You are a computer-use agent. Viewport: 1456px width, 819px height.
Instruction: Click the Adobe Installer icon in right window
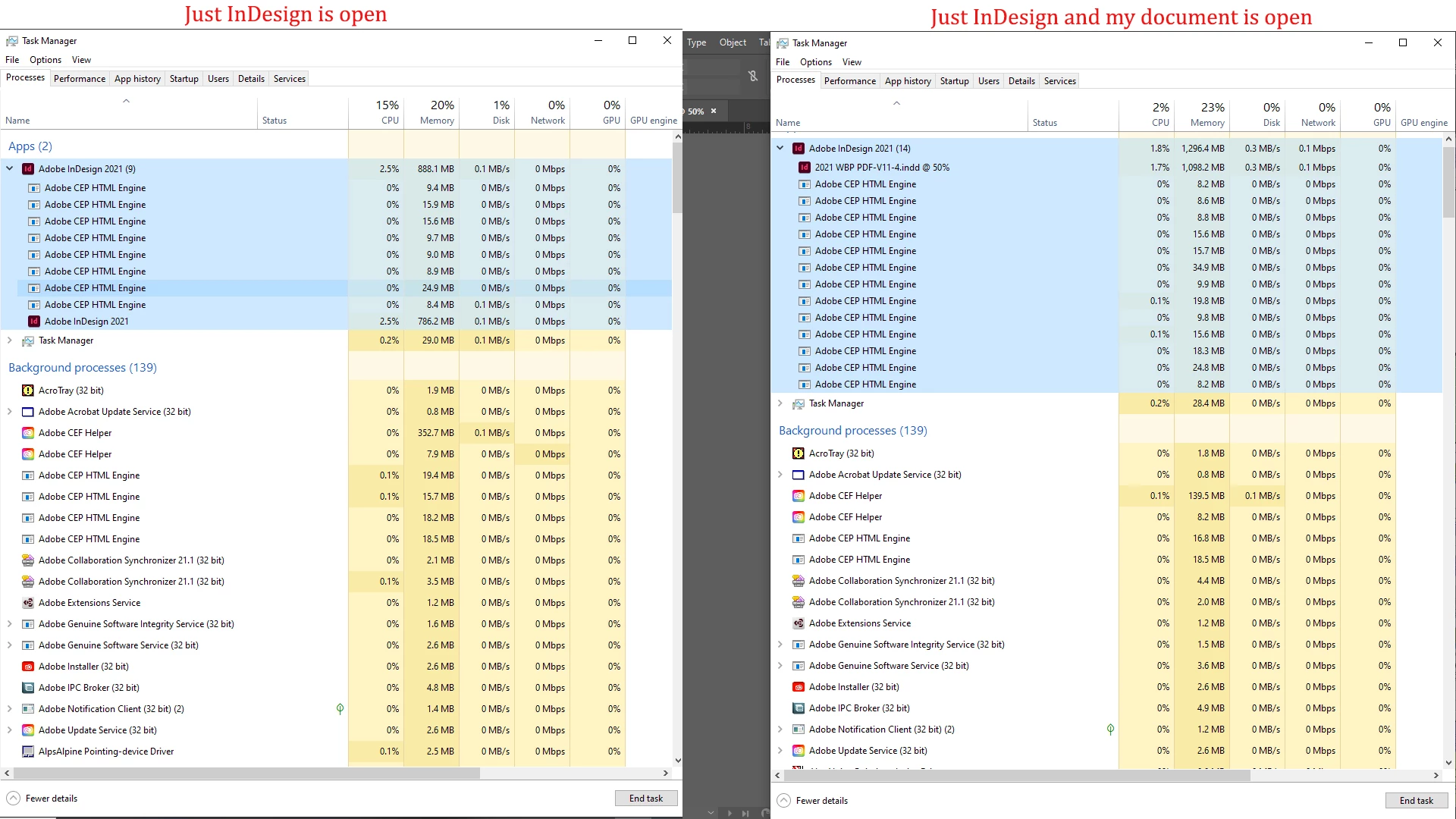[798, 687]
